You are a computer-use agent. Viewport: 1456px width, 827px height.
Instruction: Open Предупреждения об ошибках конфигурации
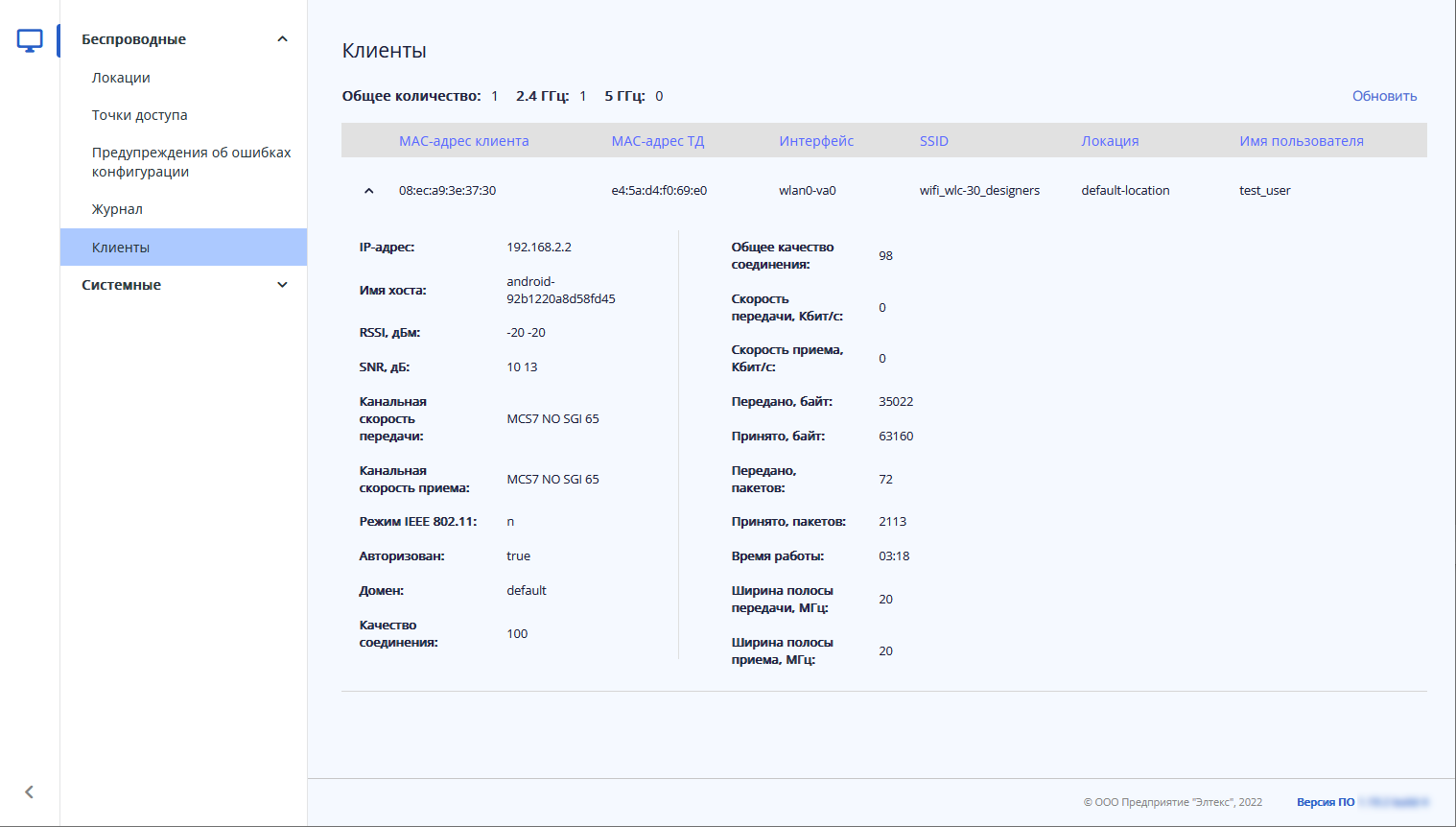(x=191, y=162)
